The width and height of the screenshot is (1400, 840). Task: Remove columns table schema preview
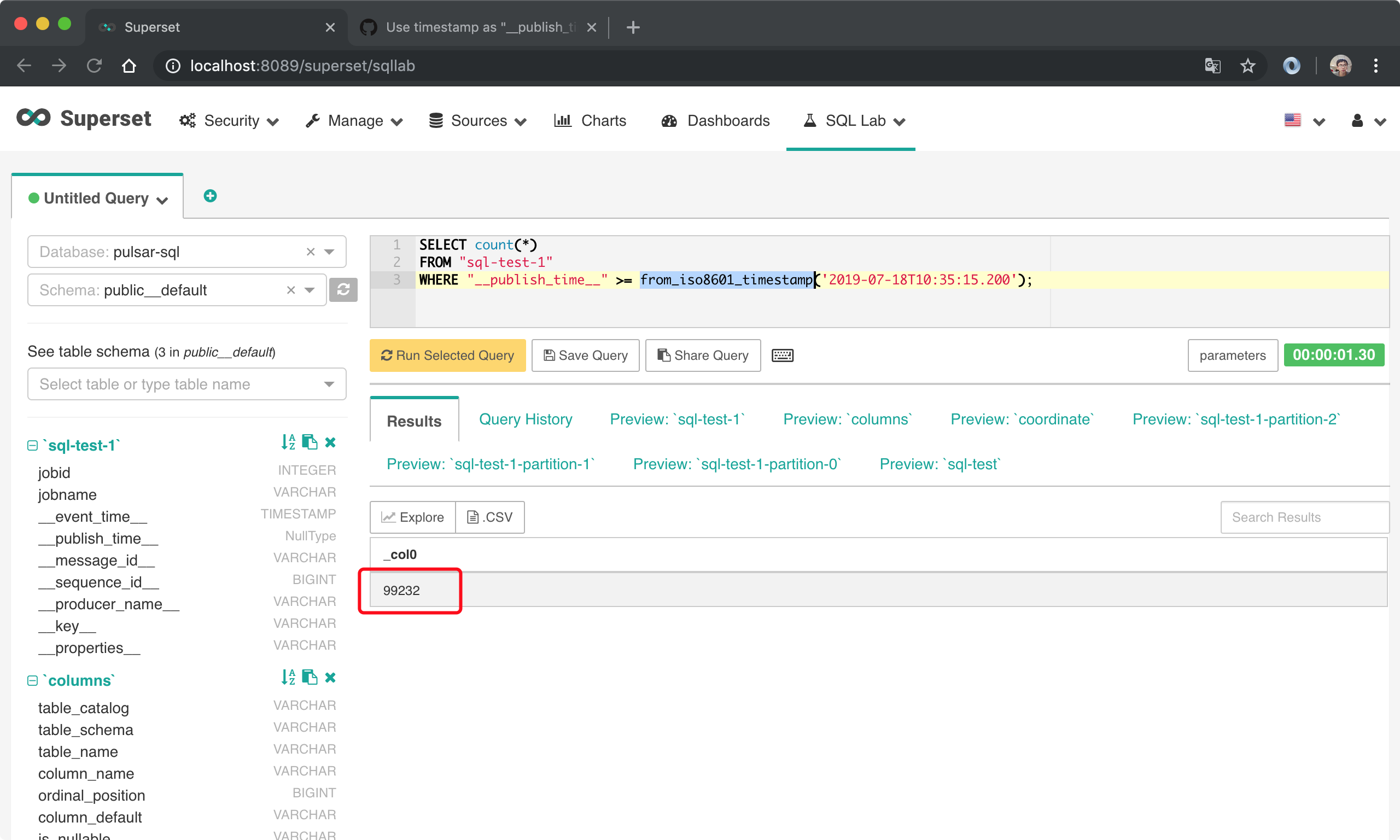pyautogui.click(x=330, y=678)
